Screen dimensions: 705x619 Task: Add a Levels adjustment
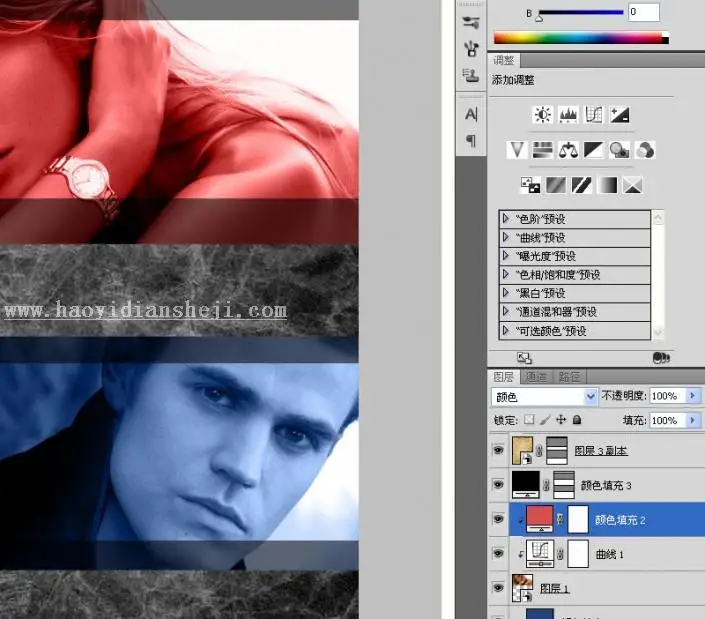click(568, 115)
